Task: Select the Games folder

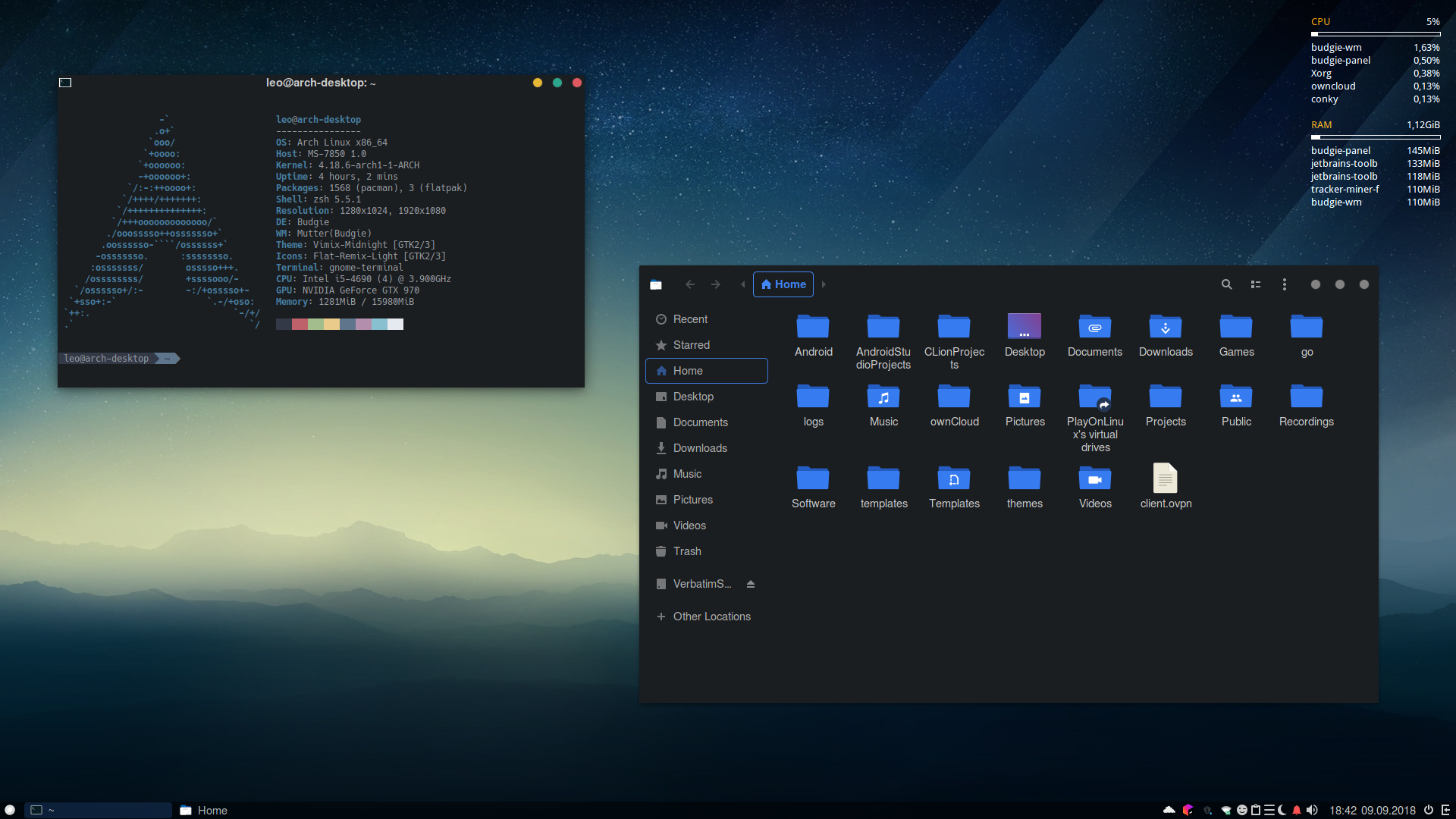Action: 1236,335
